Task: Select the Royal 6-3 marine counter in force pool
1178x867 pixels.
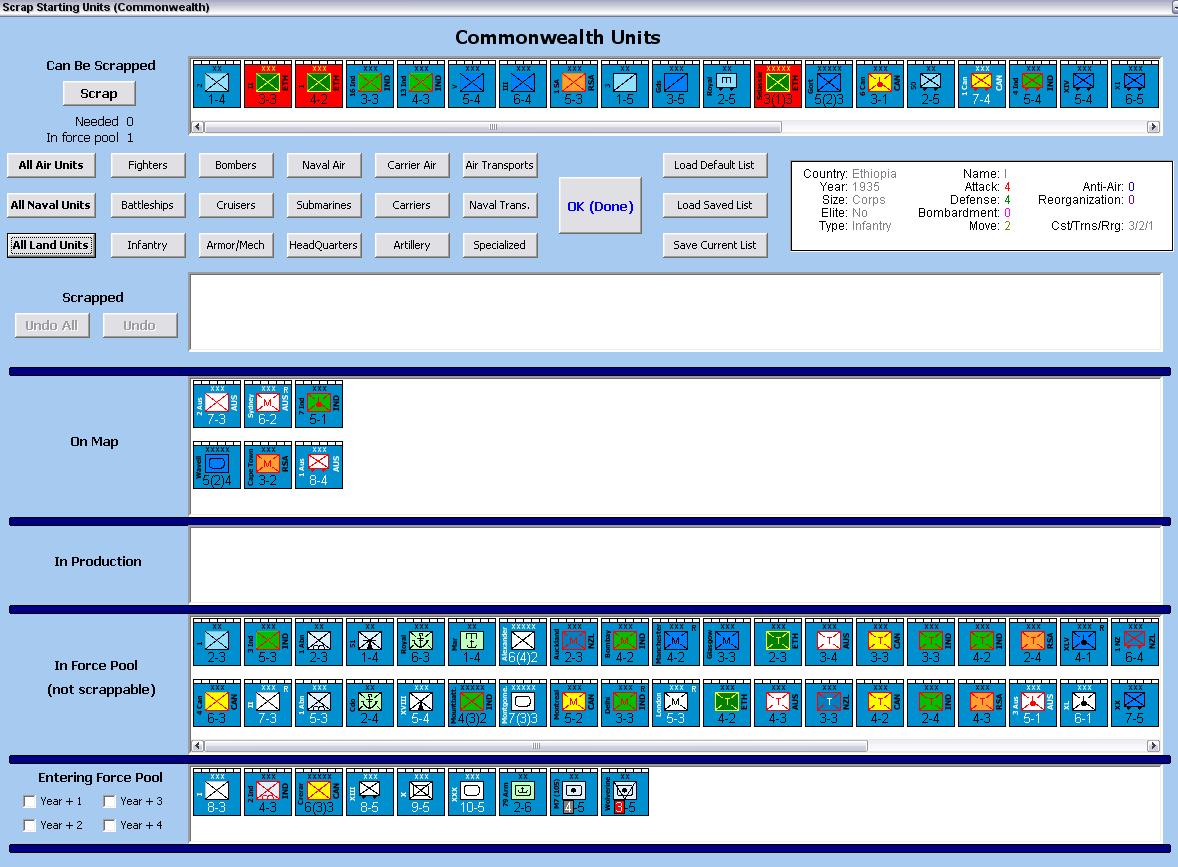Action: point(421,642)
